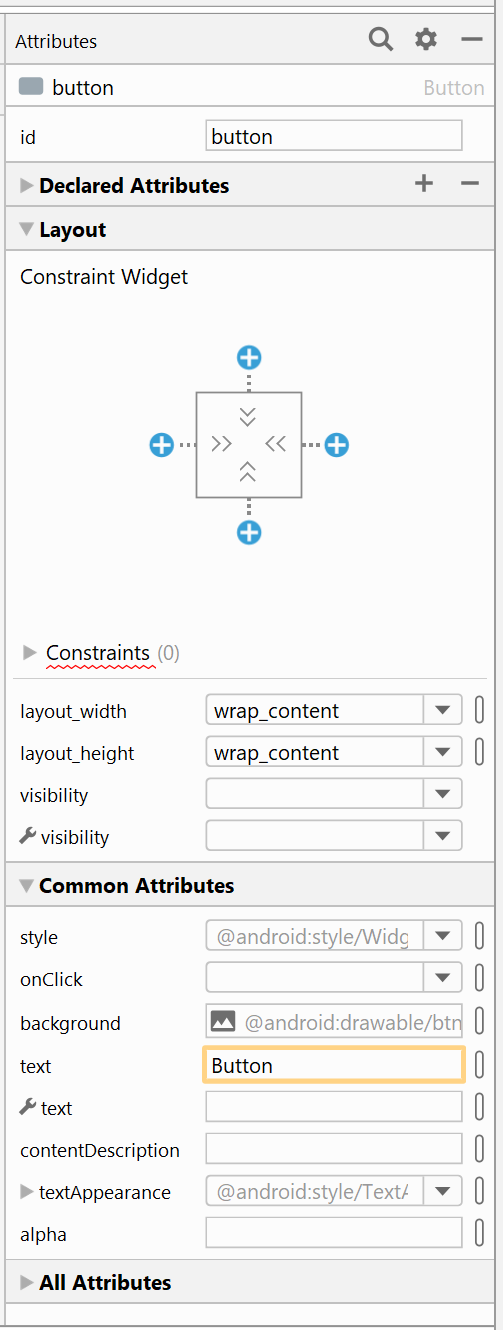Remove a declared attribute with the minus icon
The width and height of the screenshot is (503, 1330).
(470, 183)
